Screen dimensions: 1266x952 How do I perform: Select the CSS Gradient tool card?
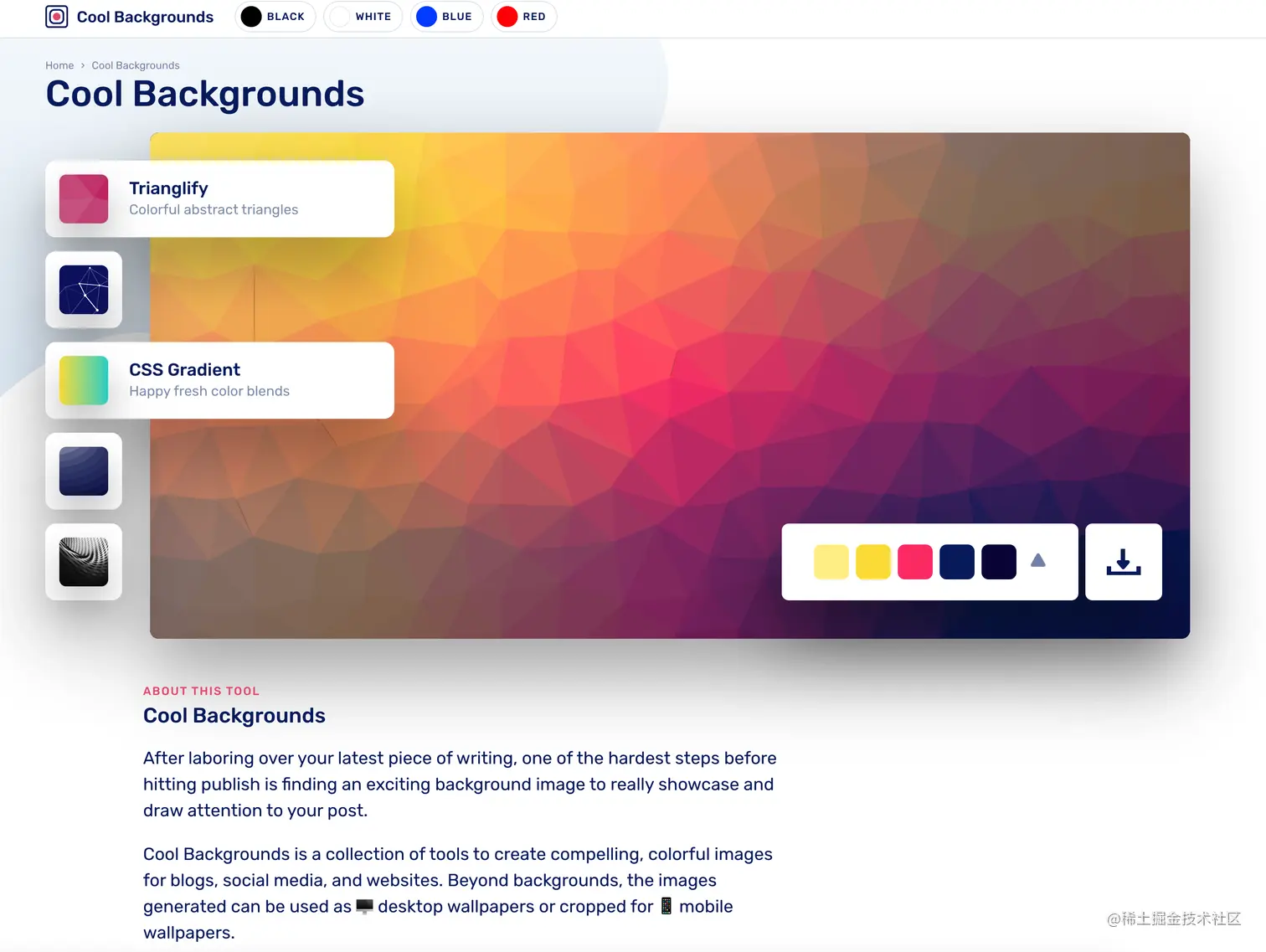coord(219,380)
